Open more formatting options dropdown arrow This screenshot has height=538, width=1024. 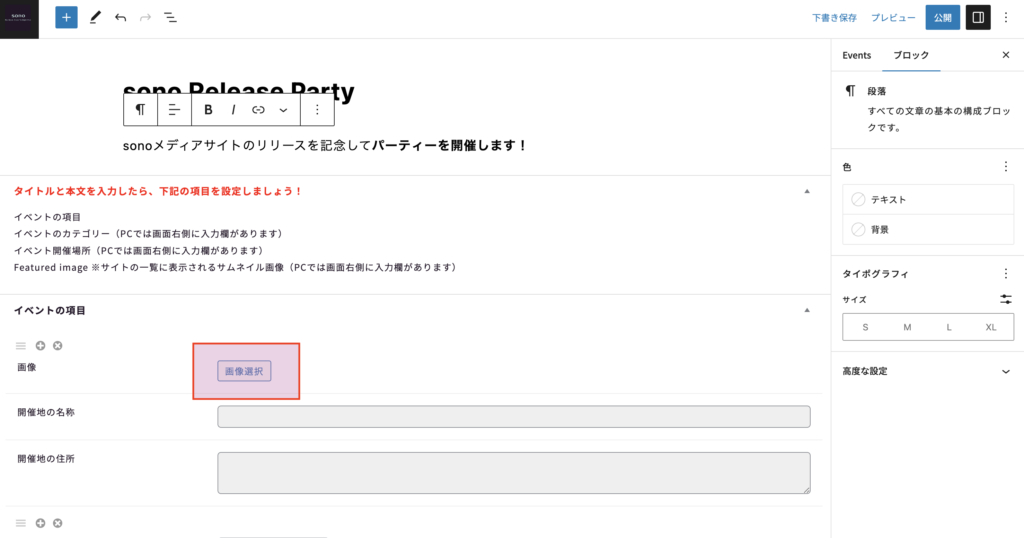tap(283, 110)
